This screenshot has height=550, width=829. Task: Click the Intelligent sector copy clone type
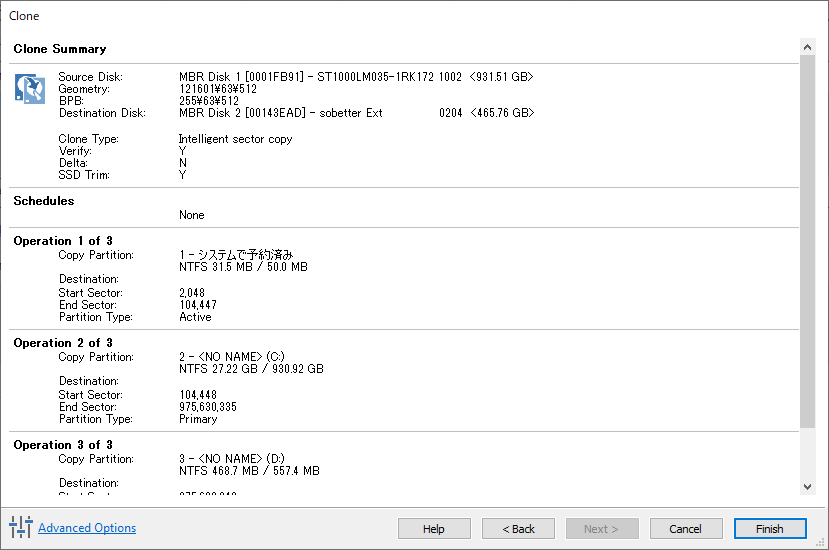[x=235, y=139]
